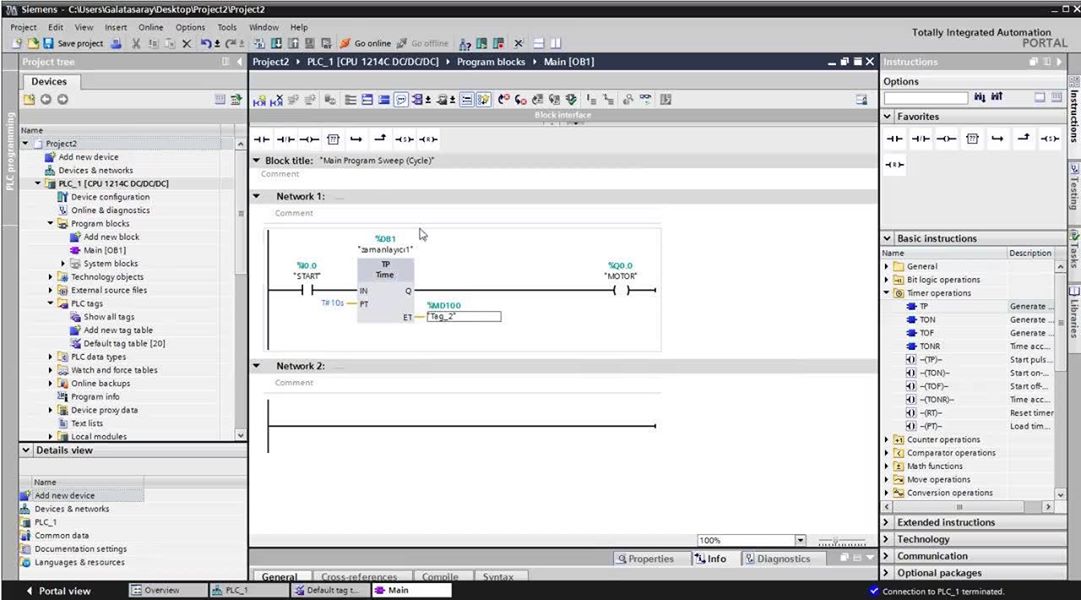Click the Delete X icon beside paste
1081x600 pixels.
tap(186, 43)
